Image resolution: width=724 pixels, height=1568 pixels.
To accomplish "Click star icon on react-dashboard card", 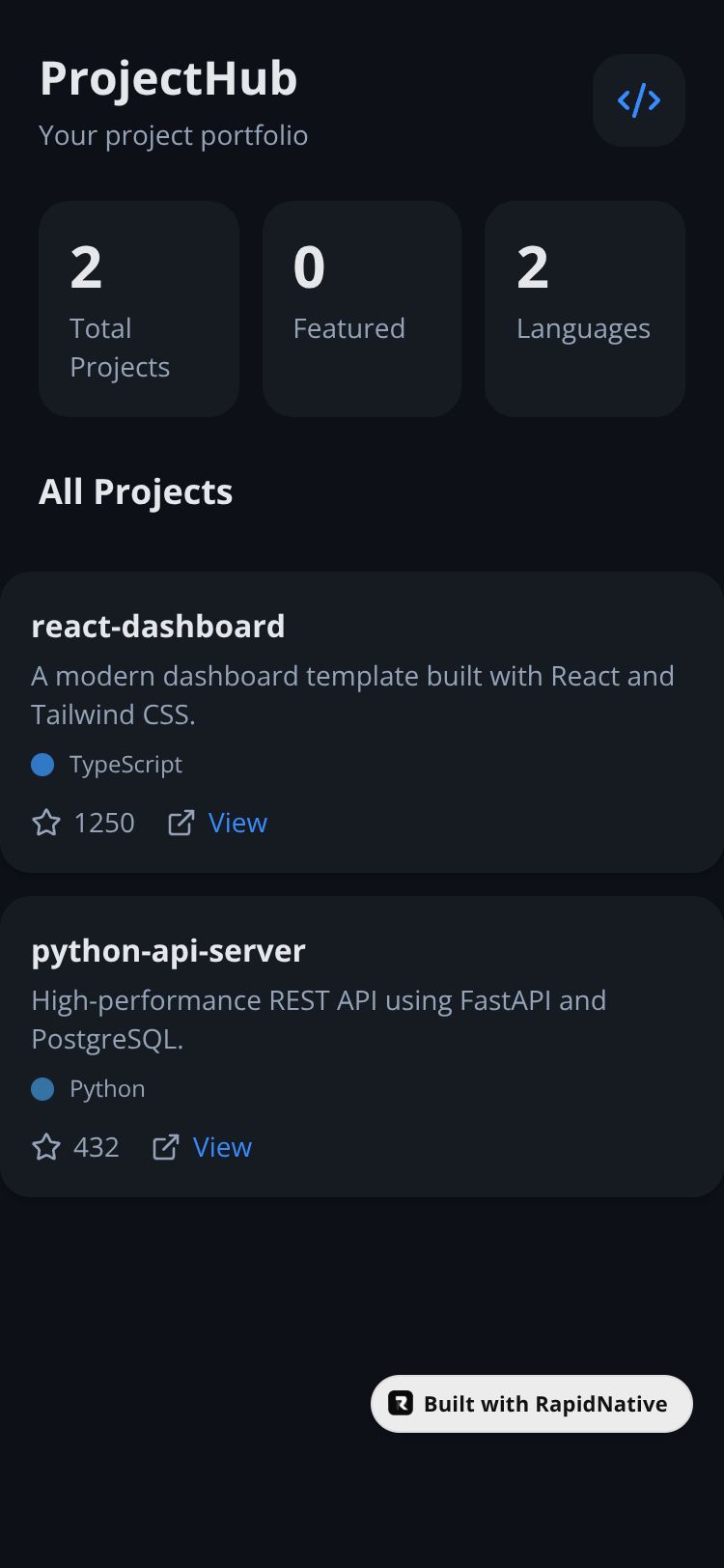I will [46, 823].
